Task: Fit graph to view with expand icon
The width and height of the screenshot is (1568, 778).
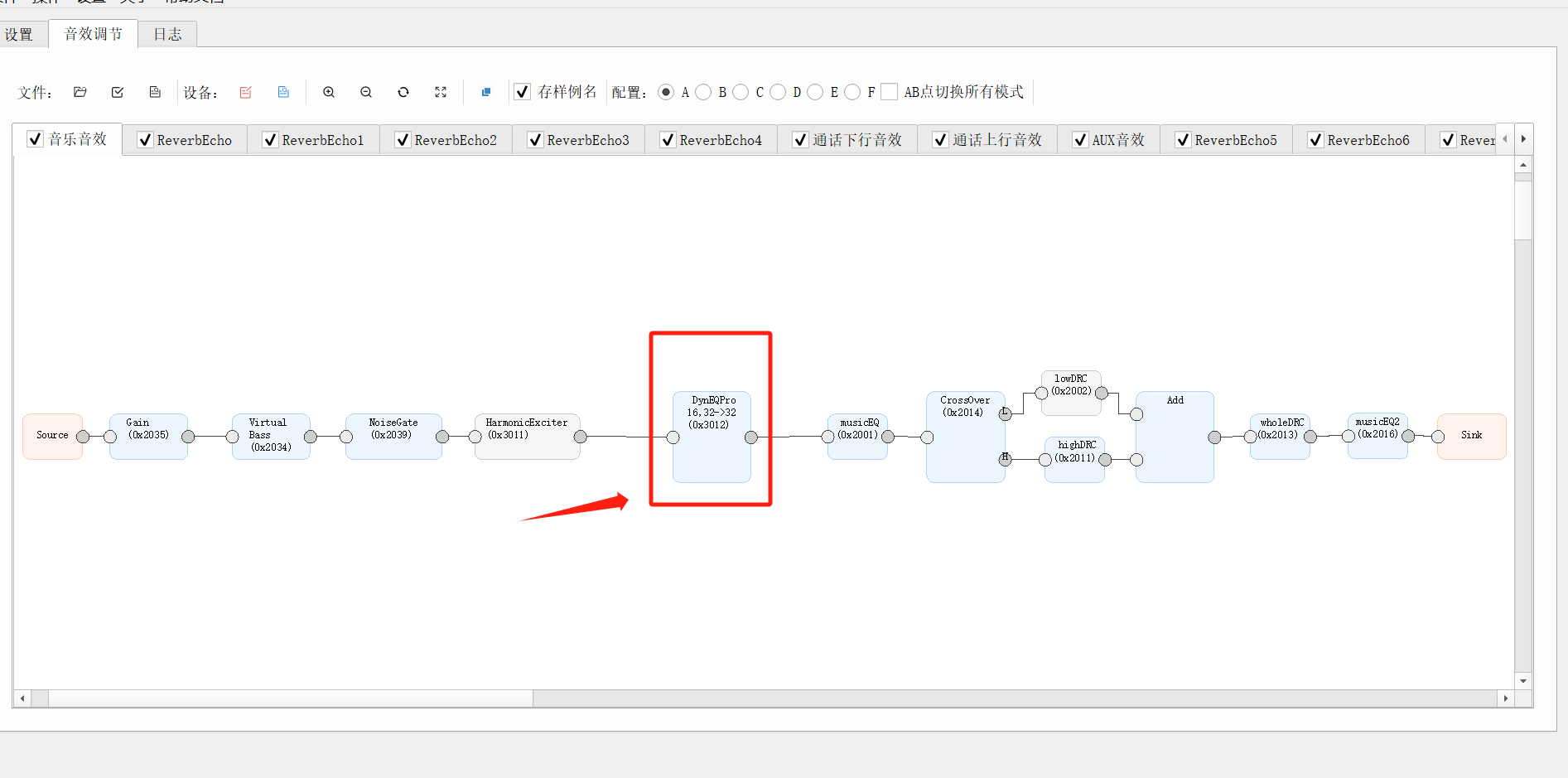Action: pyautogui.click(x=441, y=92)
